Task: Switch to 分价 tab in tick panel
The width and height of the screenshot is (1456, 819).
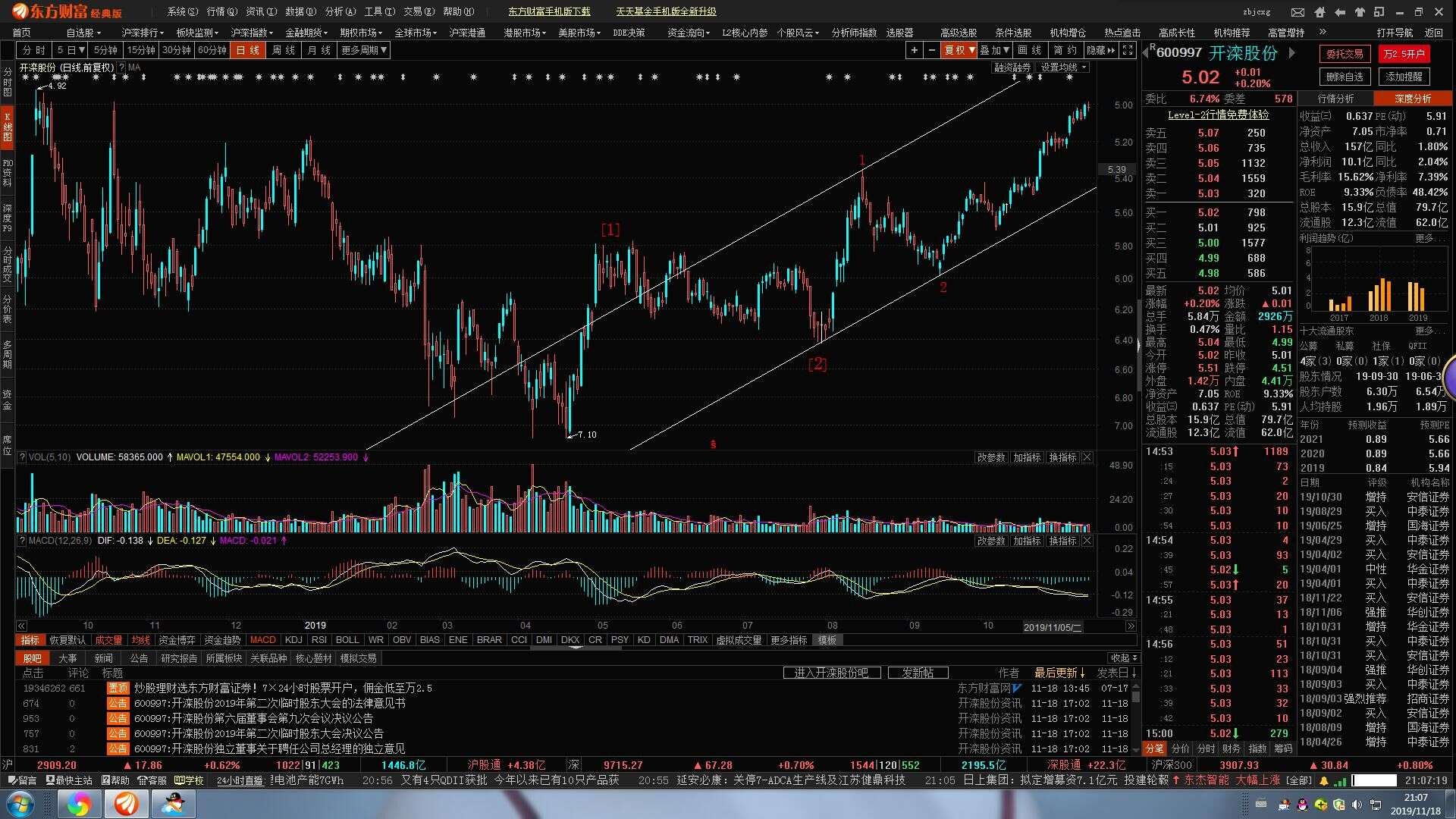Action: click(x=1181, y=748)
